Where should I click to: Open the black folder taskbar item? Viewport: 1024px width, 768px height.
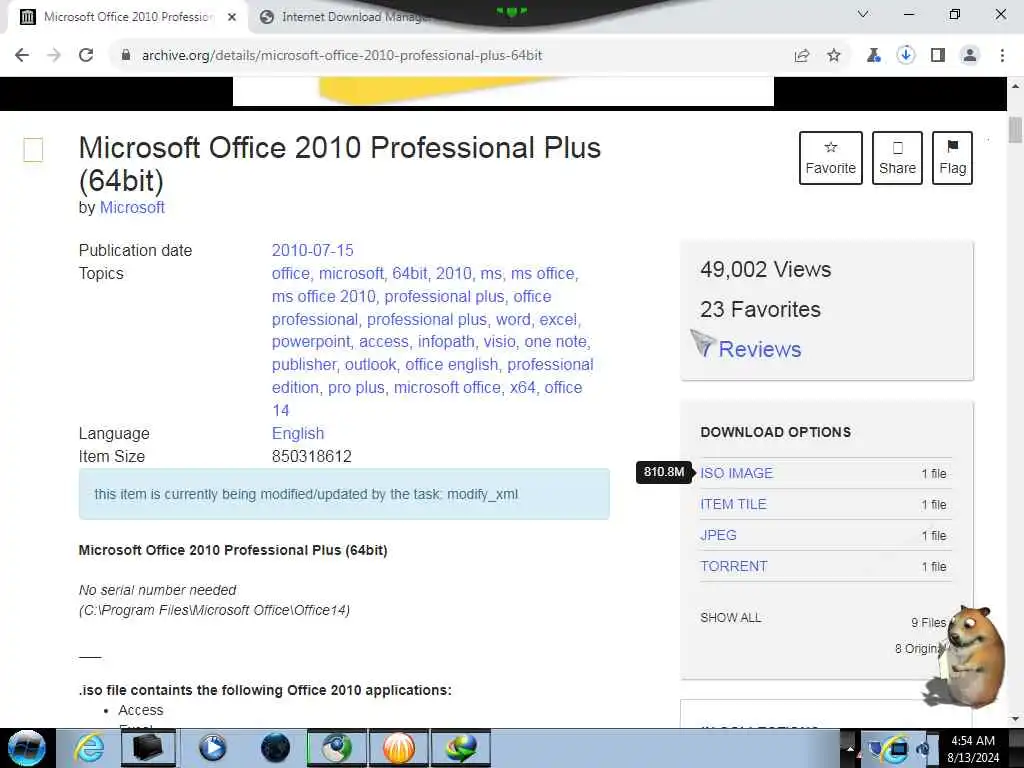coord(147,748)
